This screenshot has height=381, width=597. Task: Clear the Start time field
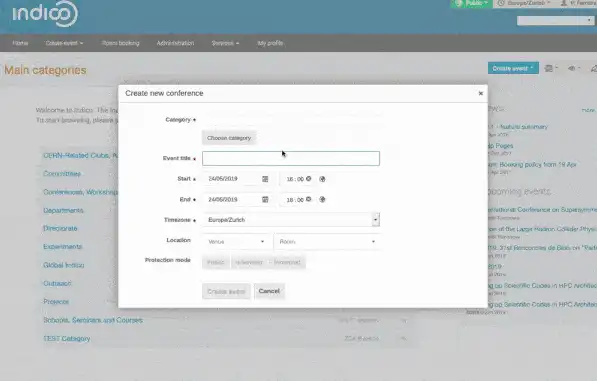click(308, 179)
